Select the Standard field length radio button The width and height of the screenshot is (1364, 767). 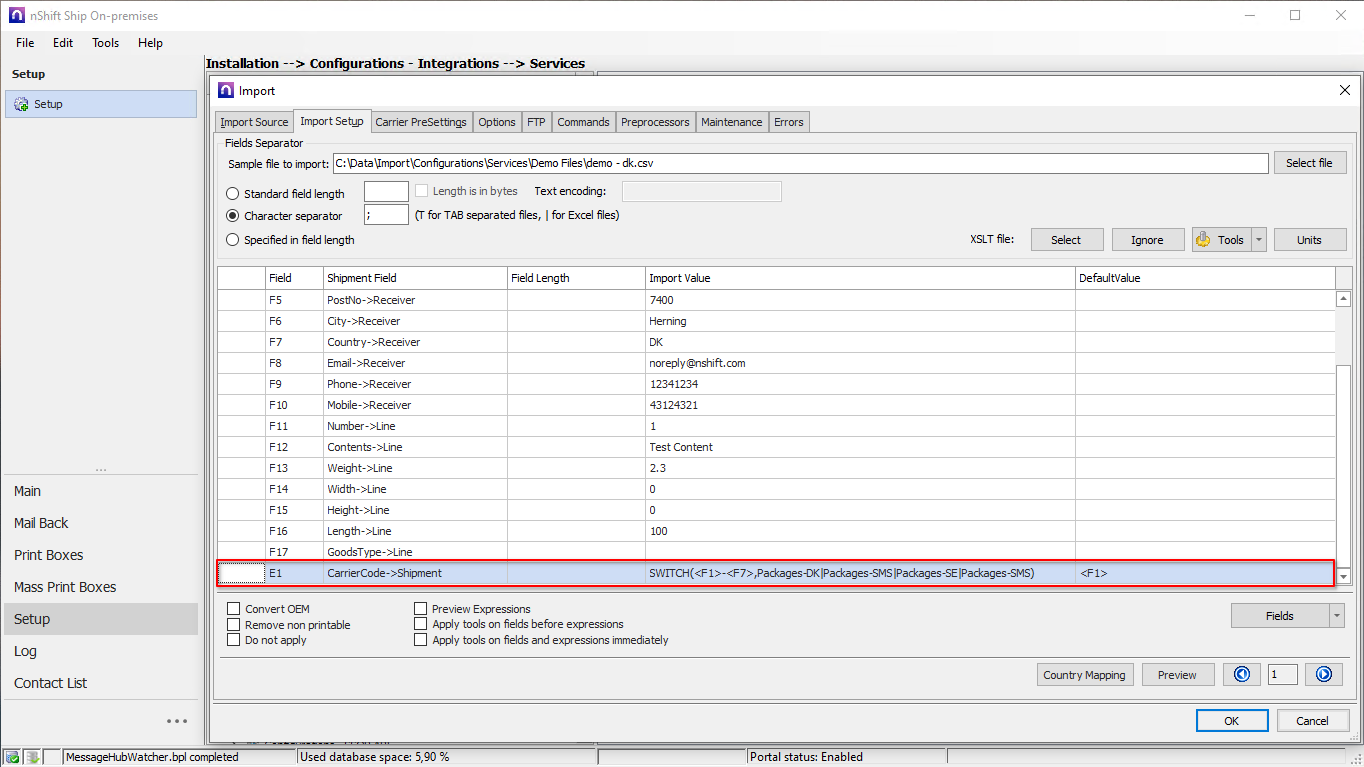click(x=233, y=194)
